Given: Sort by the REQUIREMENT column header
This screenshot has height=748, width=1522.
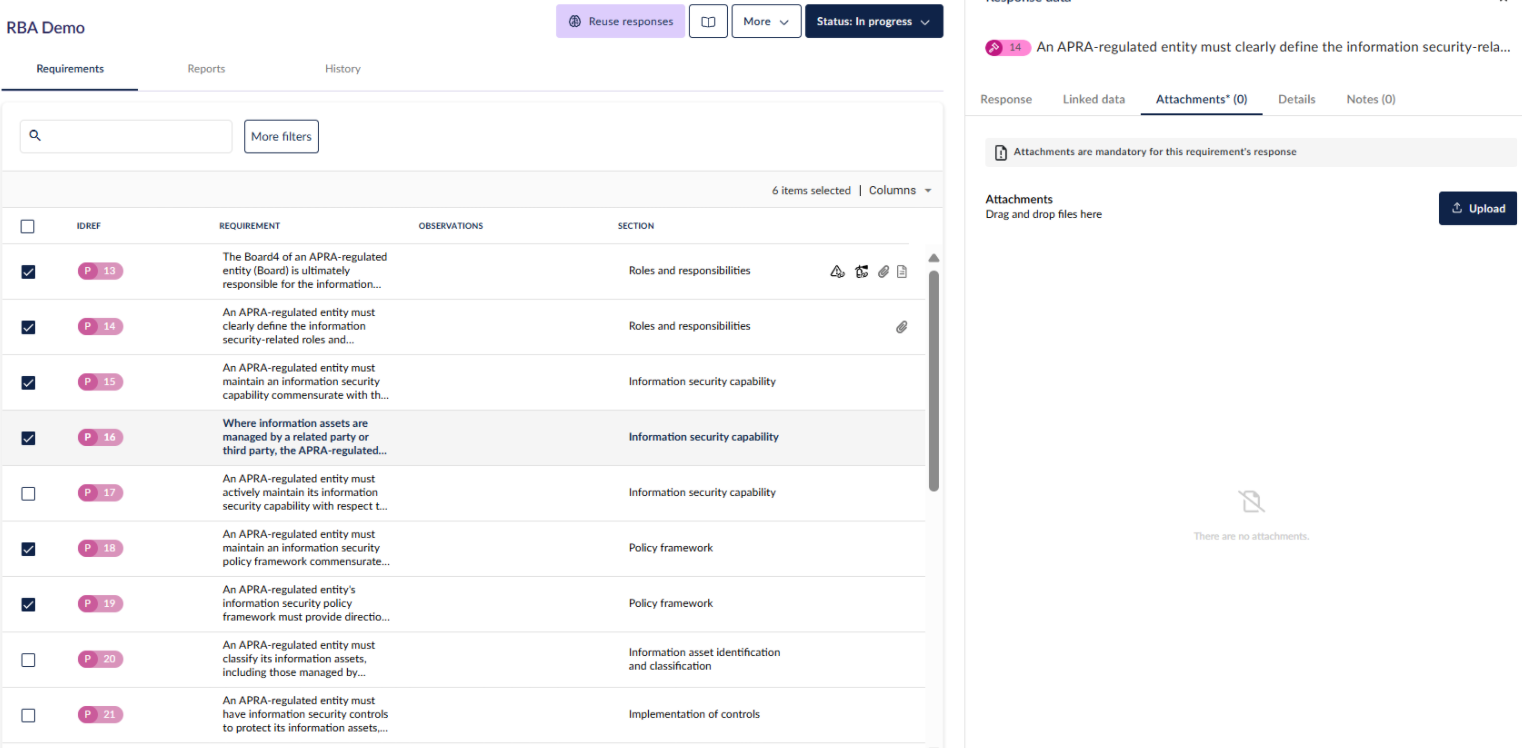Looking at the screenshot, I should [250, 226].
